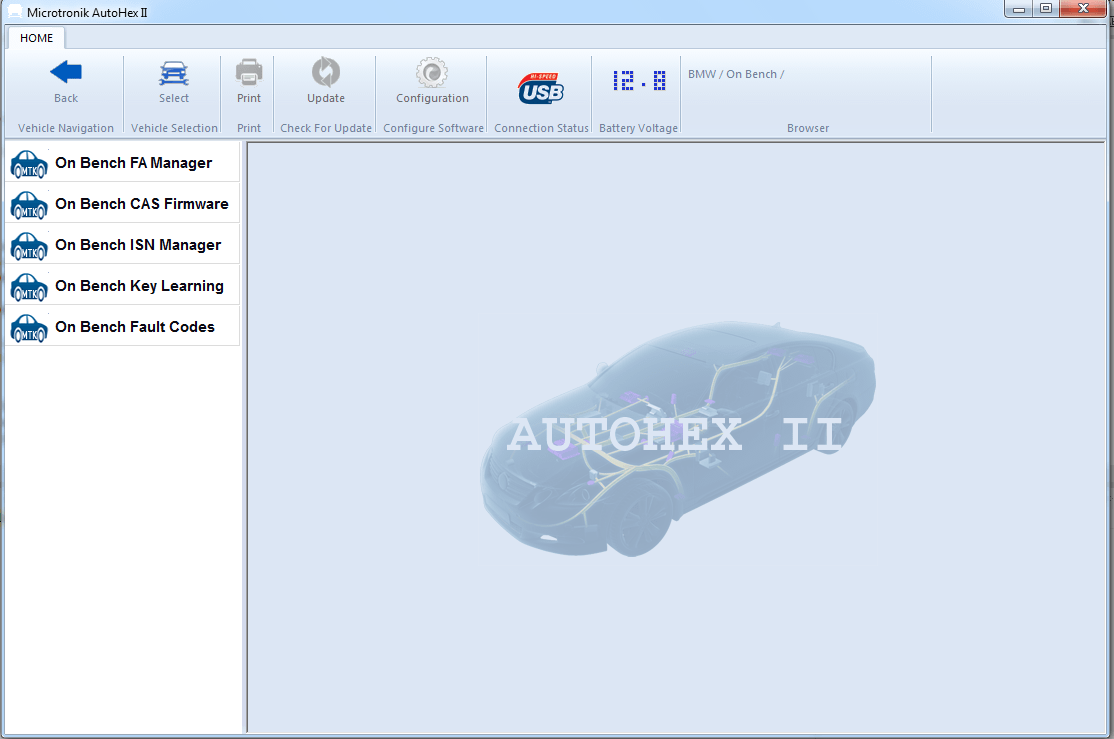The image size is (1114, 739).
Task: Select the car icon for On Bench Key Learning
Action: (x=28, y=287)
